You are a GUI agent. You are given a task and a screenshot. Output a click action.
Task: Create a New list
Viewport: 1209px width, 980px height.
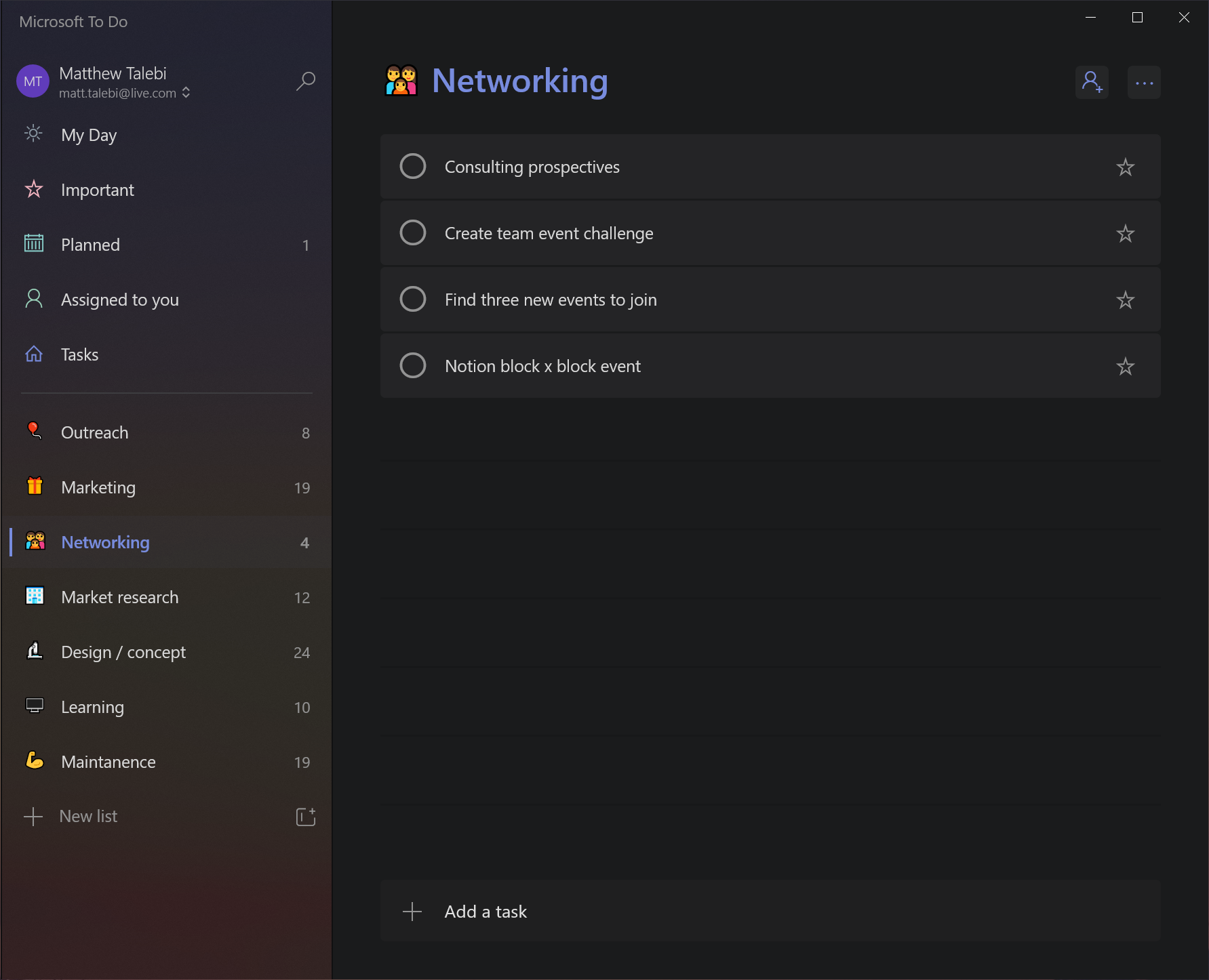click(x=88, y=816)
